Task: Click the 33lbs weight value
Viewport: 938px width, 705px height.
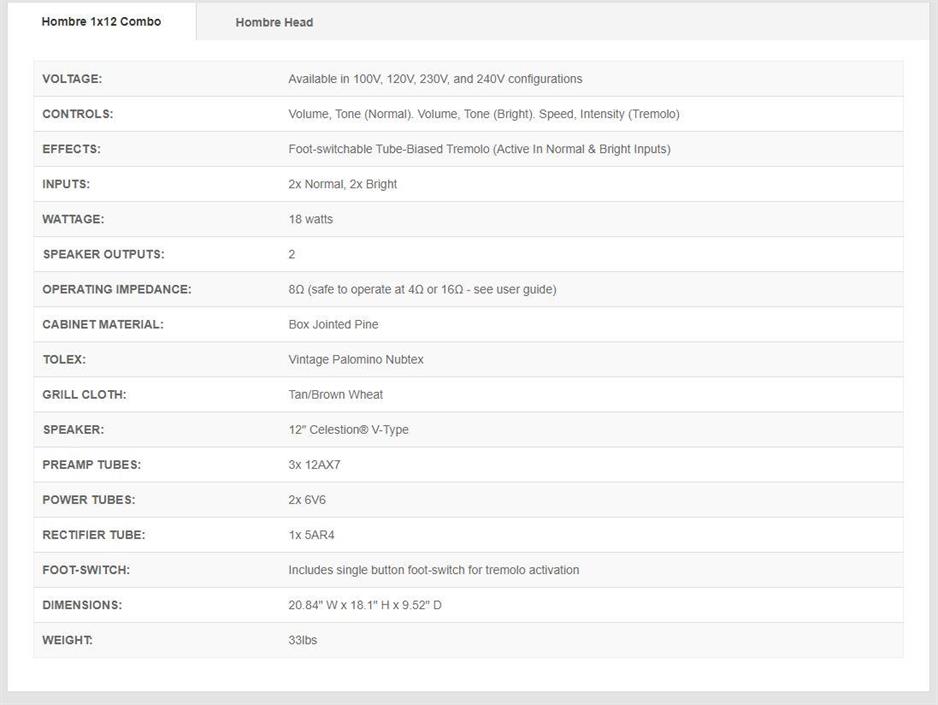Action: [x=303, y=640]
